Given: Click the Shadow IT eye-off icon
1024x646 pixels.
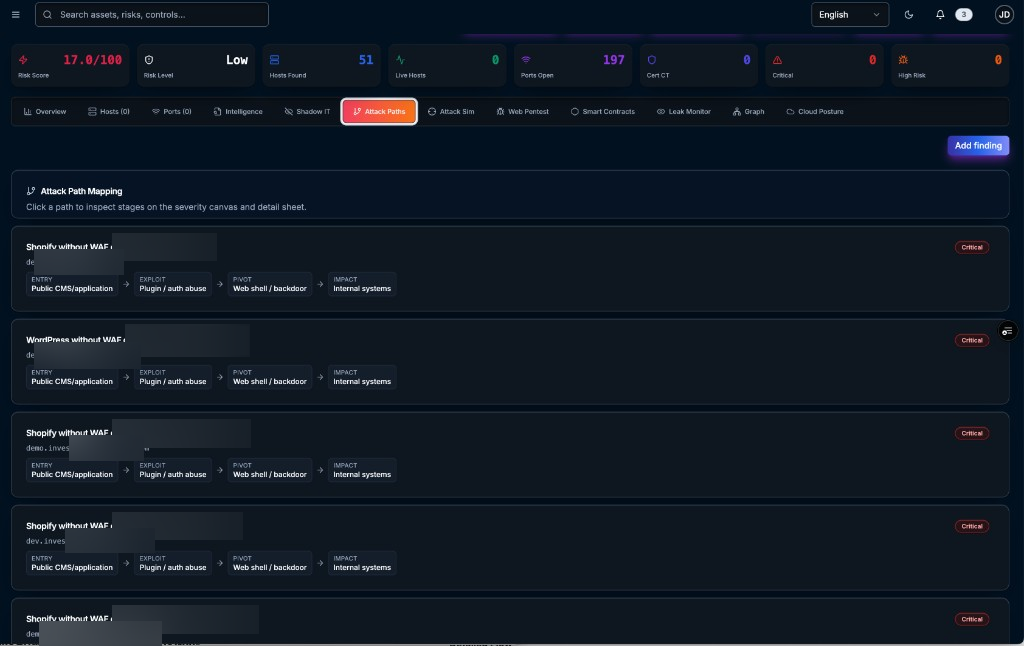Looking at the screenshot, I should click(289, 112).
